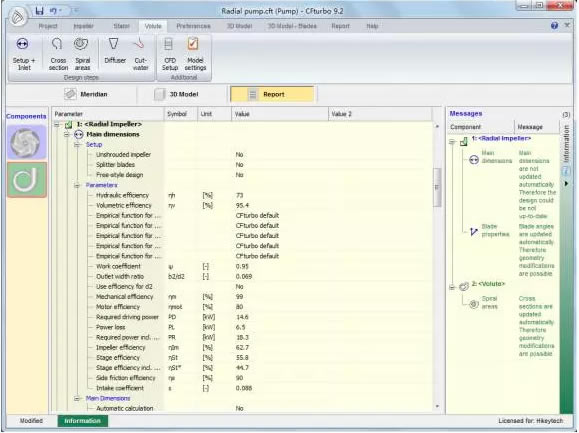Image resolution: width=579 pixels, height=433 pixels.
Task: Switch to the Meridian view
Action: point(87,94)
